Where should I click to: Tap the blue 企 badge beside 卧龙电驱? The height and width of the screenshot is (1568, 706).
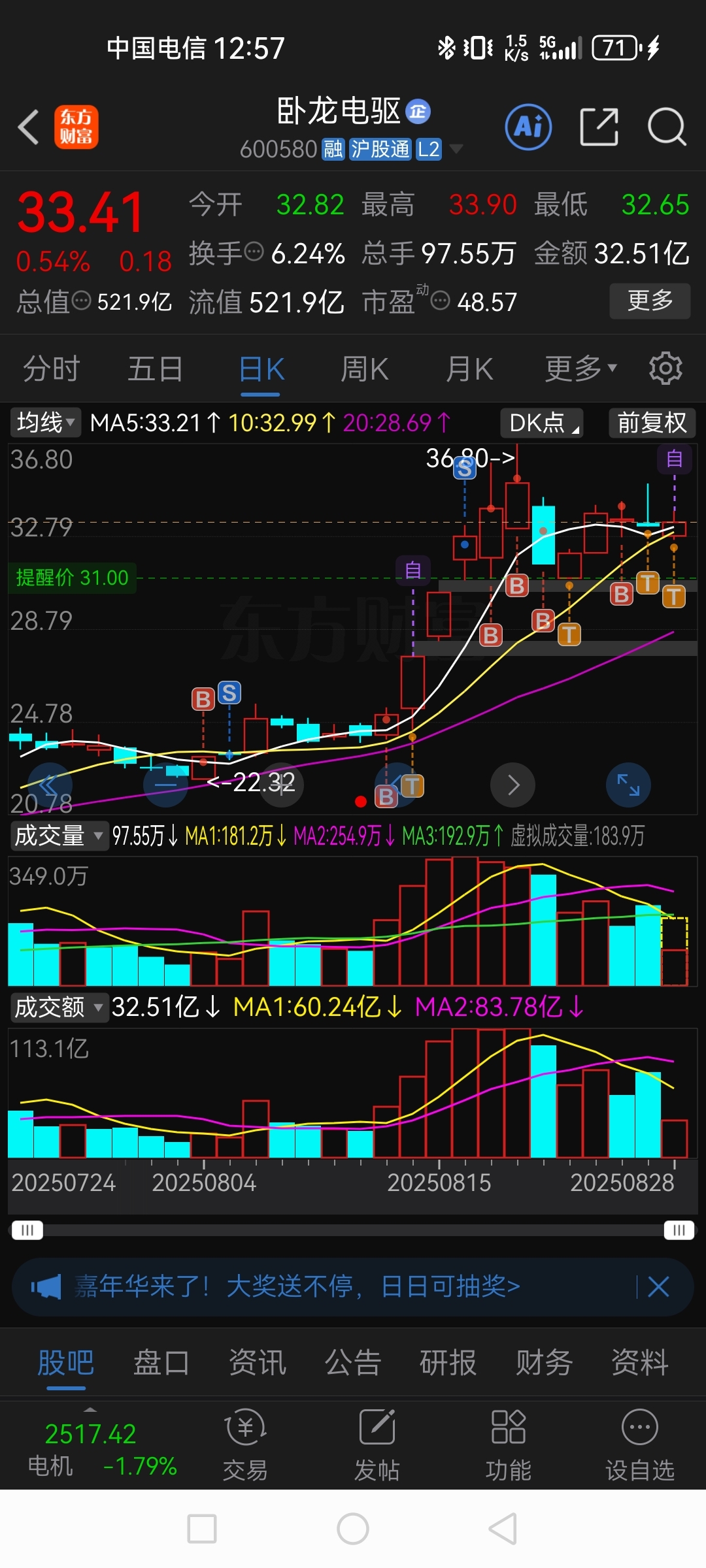pyautogui.click(x=418, y=112)
